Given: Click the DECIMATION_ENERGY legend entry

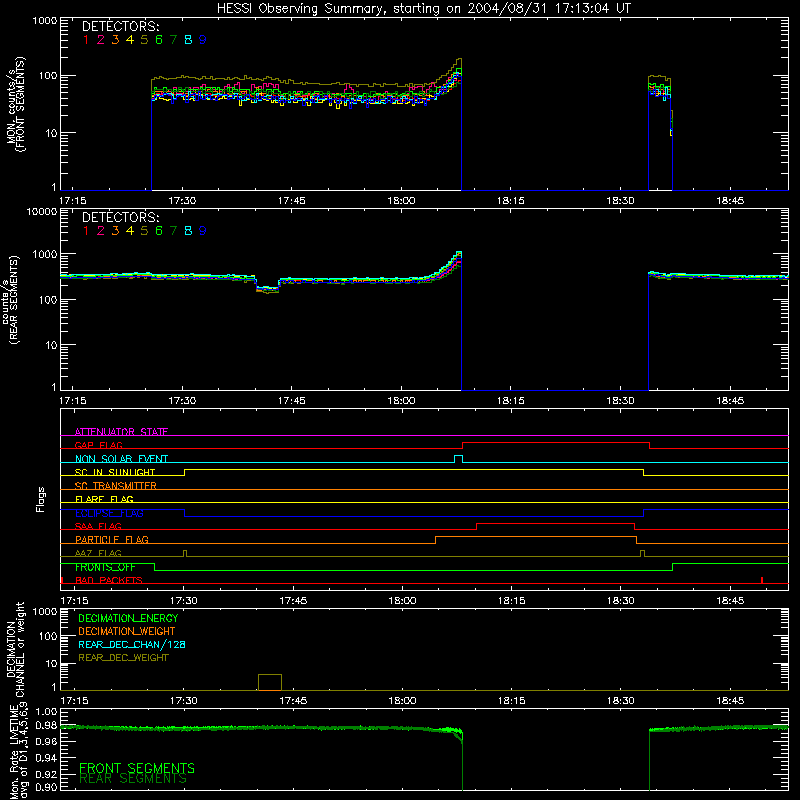Looking at the screenshot, I should (128, 618).
